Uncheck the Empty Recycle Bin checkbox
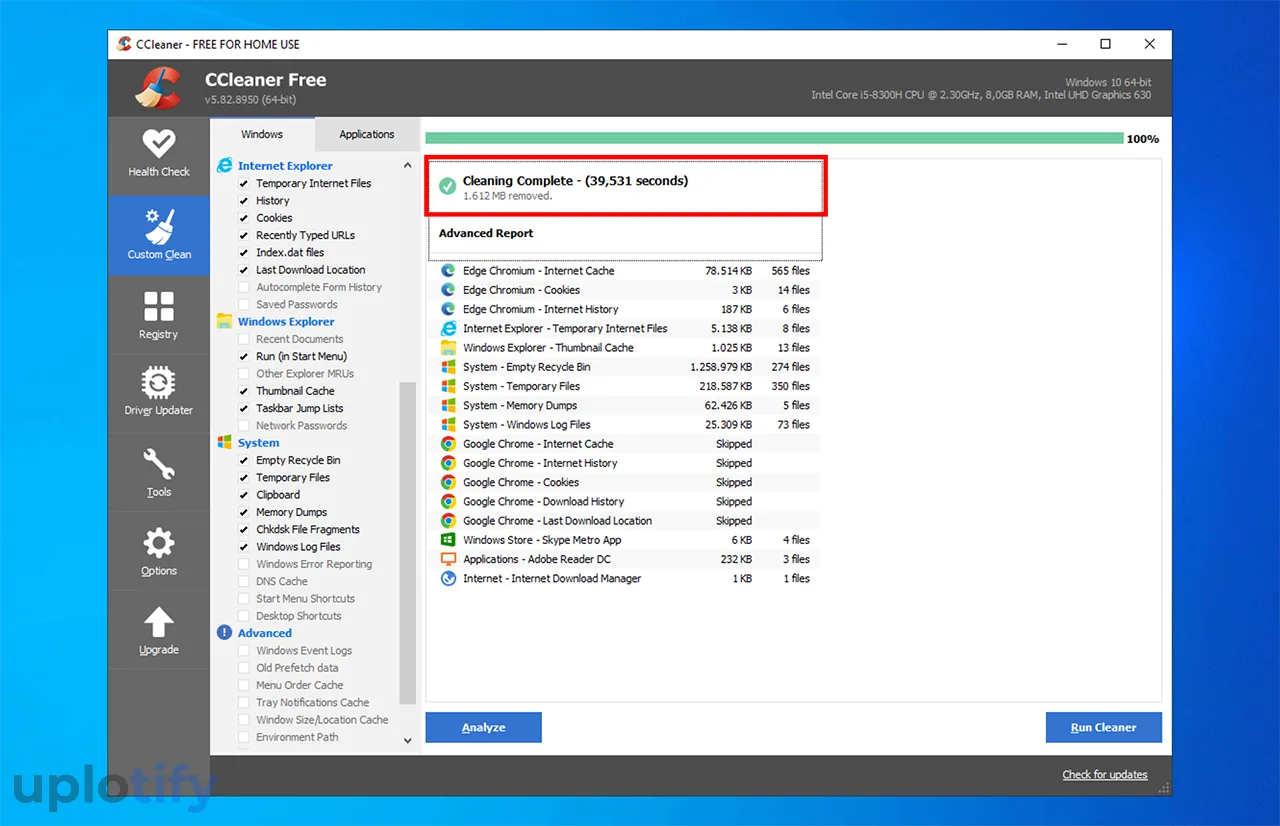This screenshot has width=1280, height=826. [x=244, y=461]
